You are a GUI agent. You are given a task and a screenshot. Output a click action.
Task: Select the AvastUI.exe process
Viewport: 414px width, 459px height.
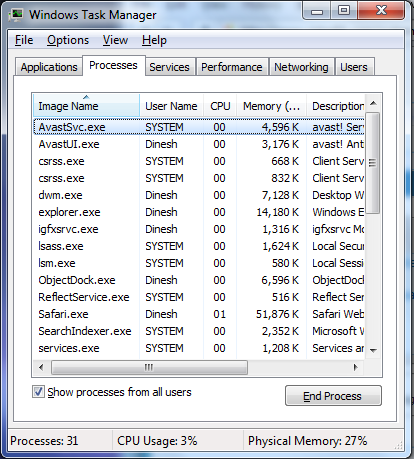click(x=199, y=144)
